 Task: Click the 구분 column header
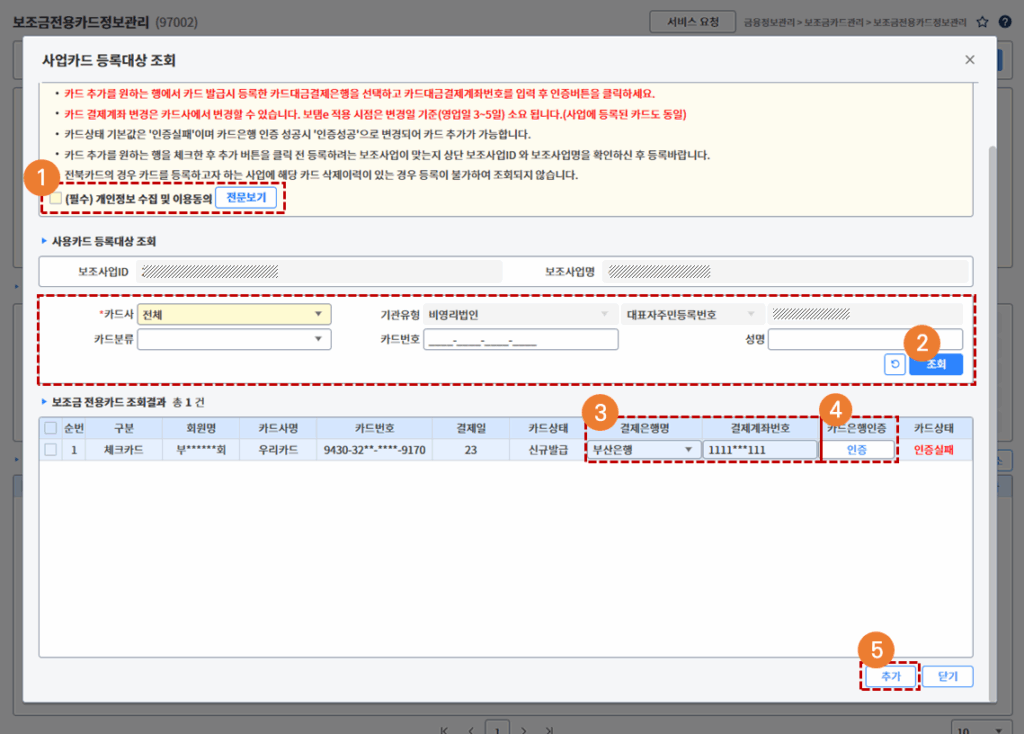[x=124, y=428]
